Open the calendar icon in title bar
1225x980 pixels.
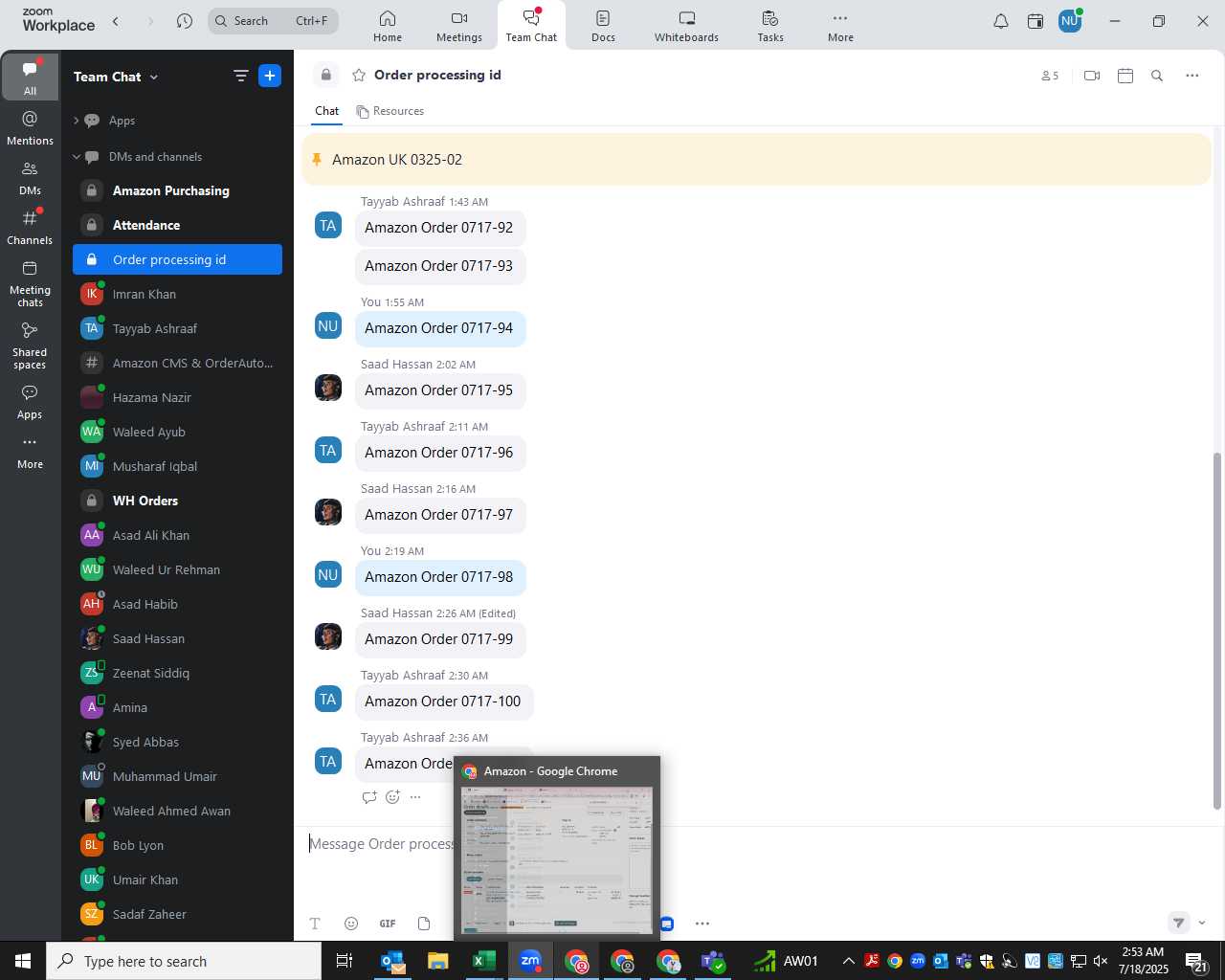point(1036,21)
